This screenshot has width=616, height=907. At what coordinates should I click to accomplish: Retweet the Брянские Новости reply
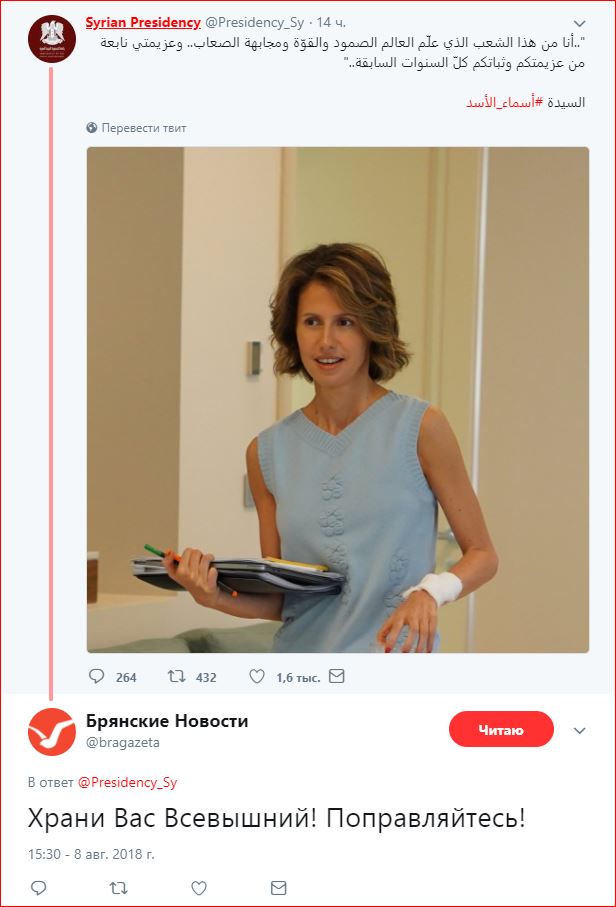point(119,887)
